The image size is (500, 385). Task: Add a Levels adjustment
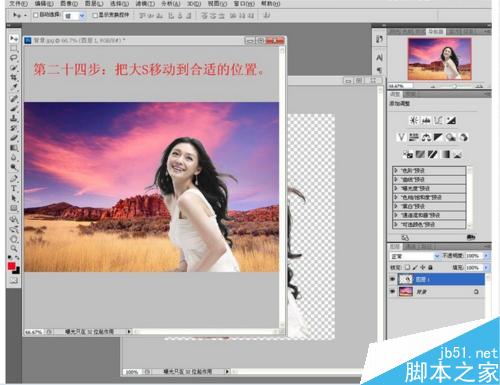click(426, 120)
